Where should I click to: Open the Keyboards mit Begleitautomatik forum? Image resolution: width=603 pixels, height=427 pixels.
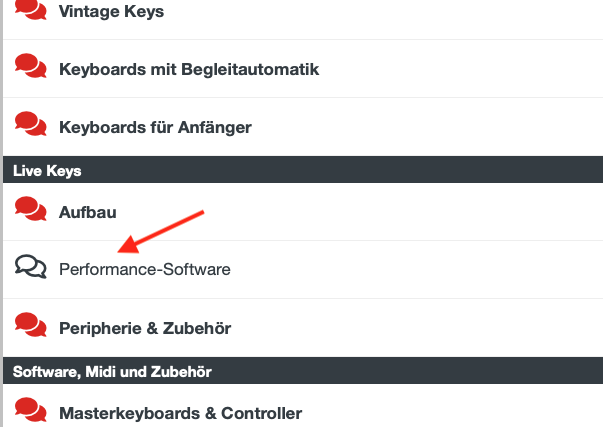189,70
